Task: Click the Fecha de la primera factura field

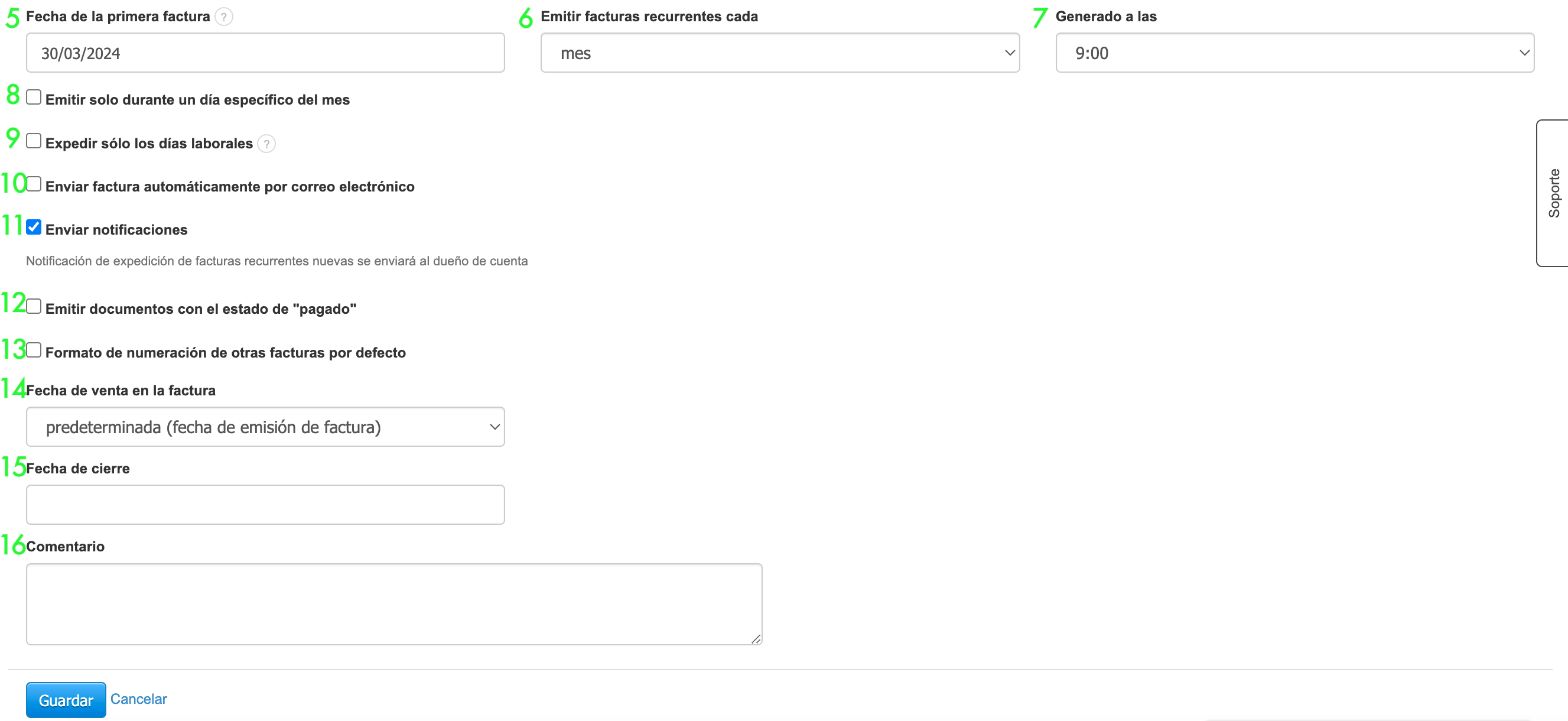Action: [x=265, y=53]
